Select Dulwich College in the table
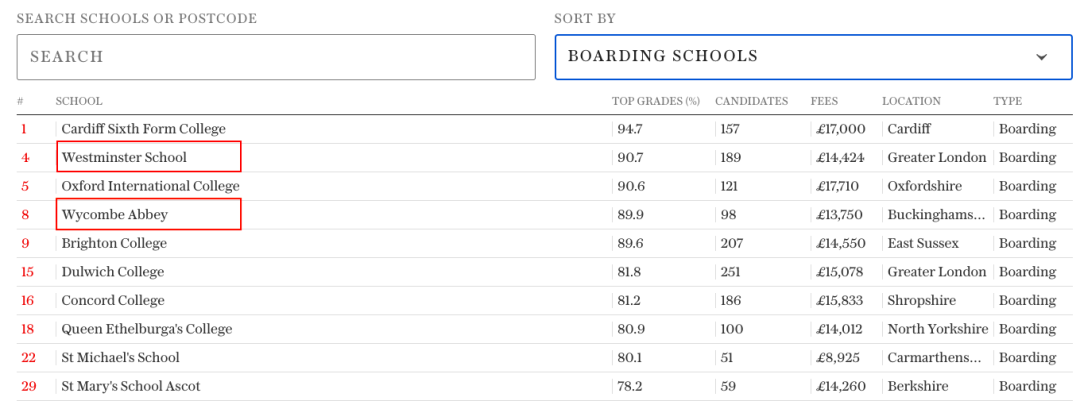The width and height of the screenshot is (1080, 401). [113, 272]
